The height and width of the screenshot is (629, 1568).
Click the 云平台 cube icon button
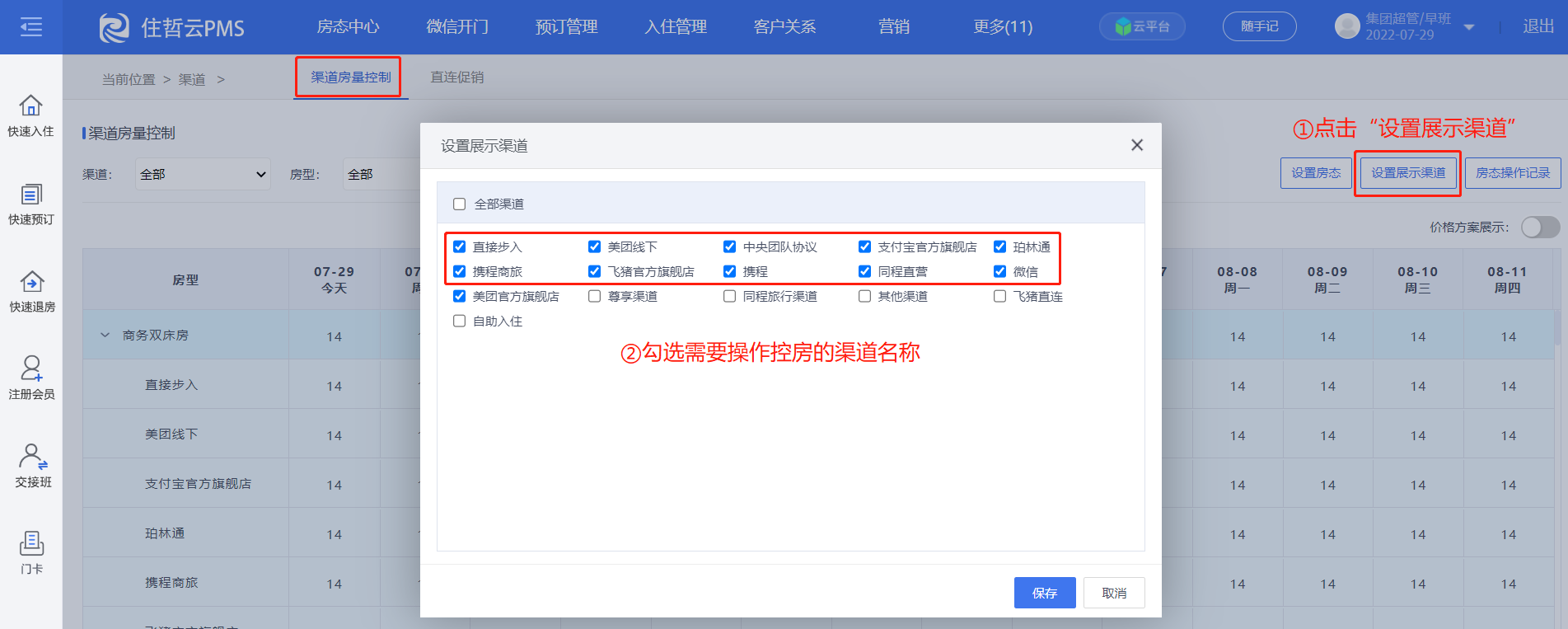pos(1142,26)
